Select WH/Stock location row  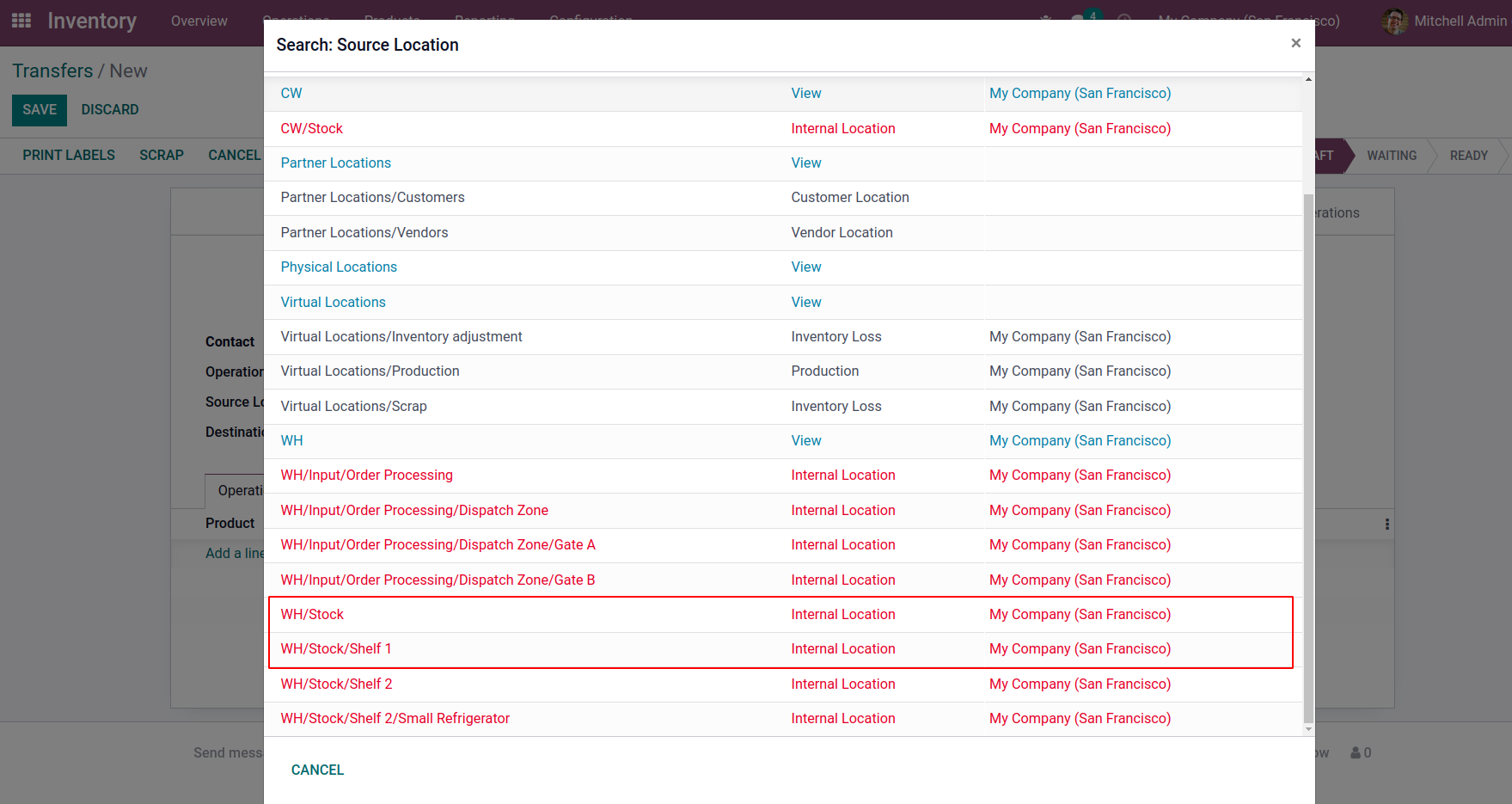782,614
